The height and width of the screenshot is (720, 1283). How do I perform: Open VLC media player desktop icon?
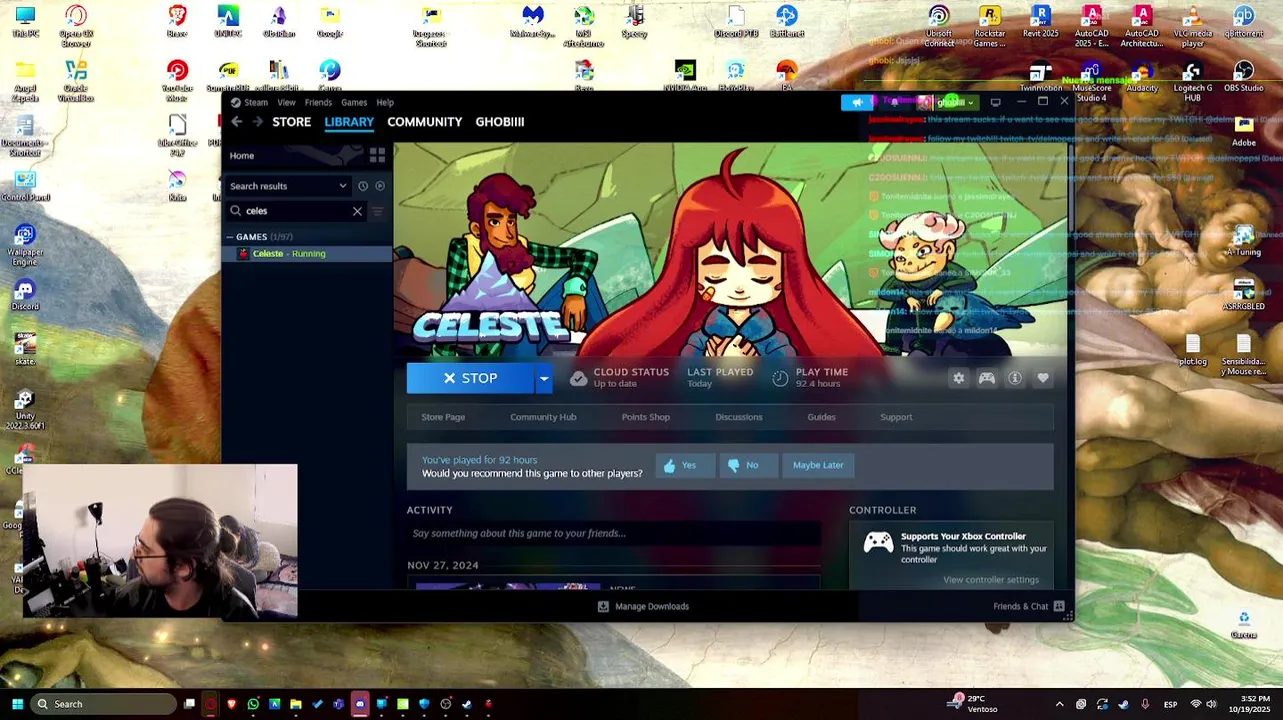click(1193, 27)
